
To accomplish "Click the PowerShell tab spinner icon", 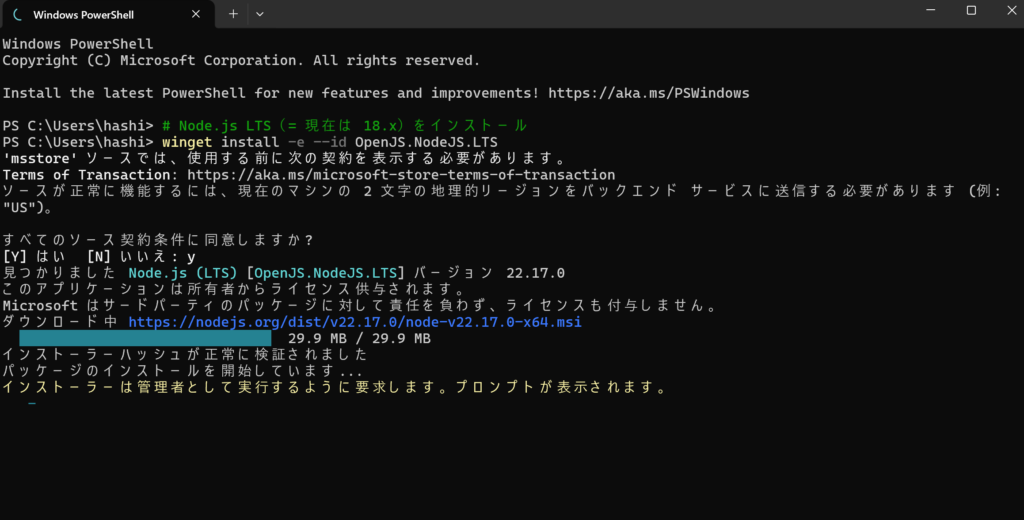I will [x=18, y=14].
